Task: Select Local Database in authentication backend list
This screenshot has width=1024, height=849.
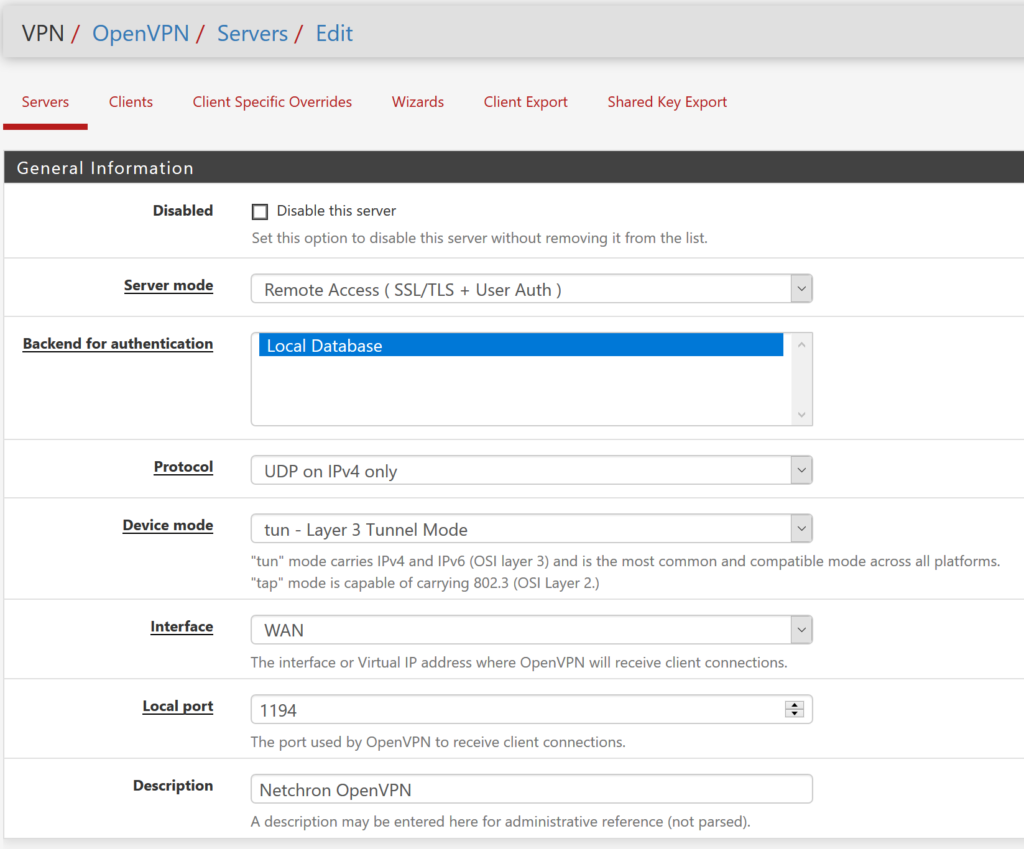Action: tap(521, 345)
